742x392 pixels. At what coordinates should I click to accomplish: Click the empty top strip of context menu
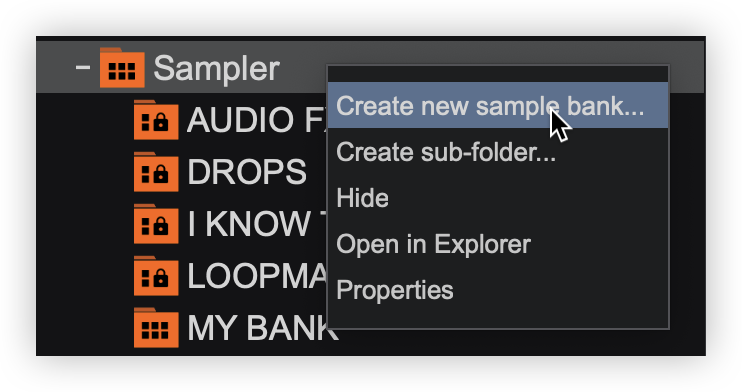498,74
